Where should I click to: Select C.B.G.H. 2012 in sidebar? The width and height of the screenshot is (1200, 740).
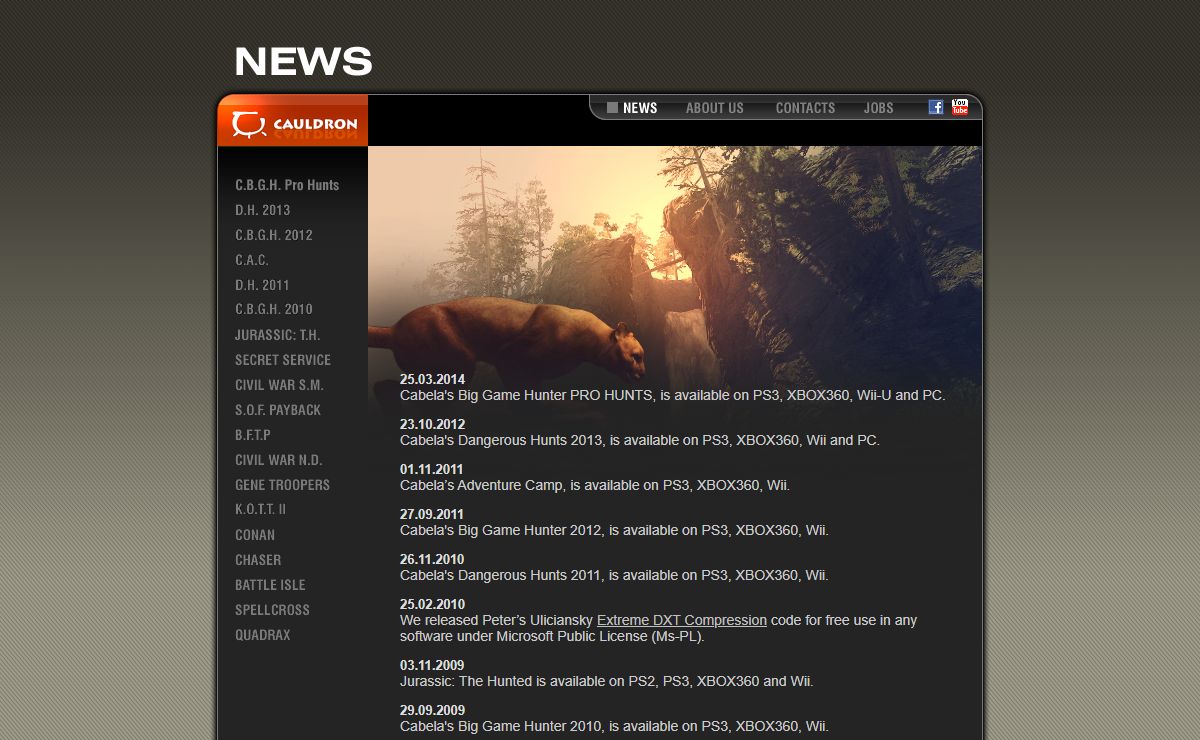click(x=274, y=235)
